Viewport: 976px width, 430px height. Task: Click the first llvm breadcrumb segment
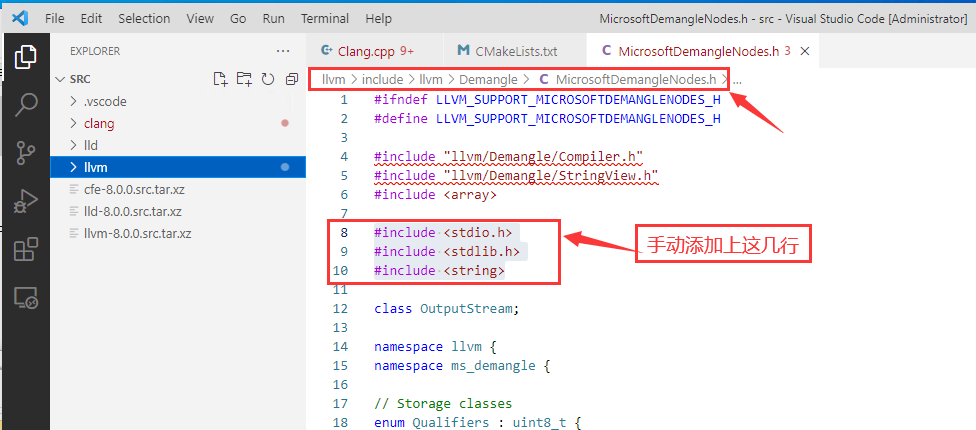coord(334,79)
